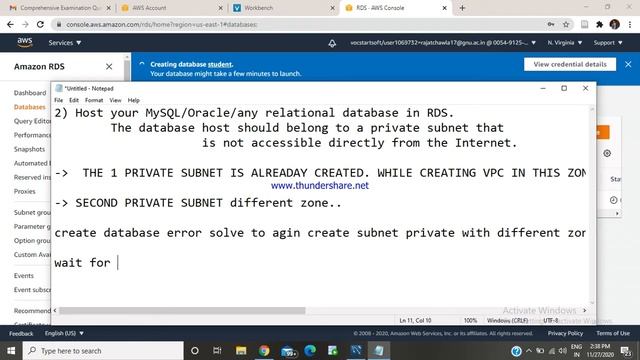
Task: Open the Chrome profile avatar
Action: click(x=615, y=24)
